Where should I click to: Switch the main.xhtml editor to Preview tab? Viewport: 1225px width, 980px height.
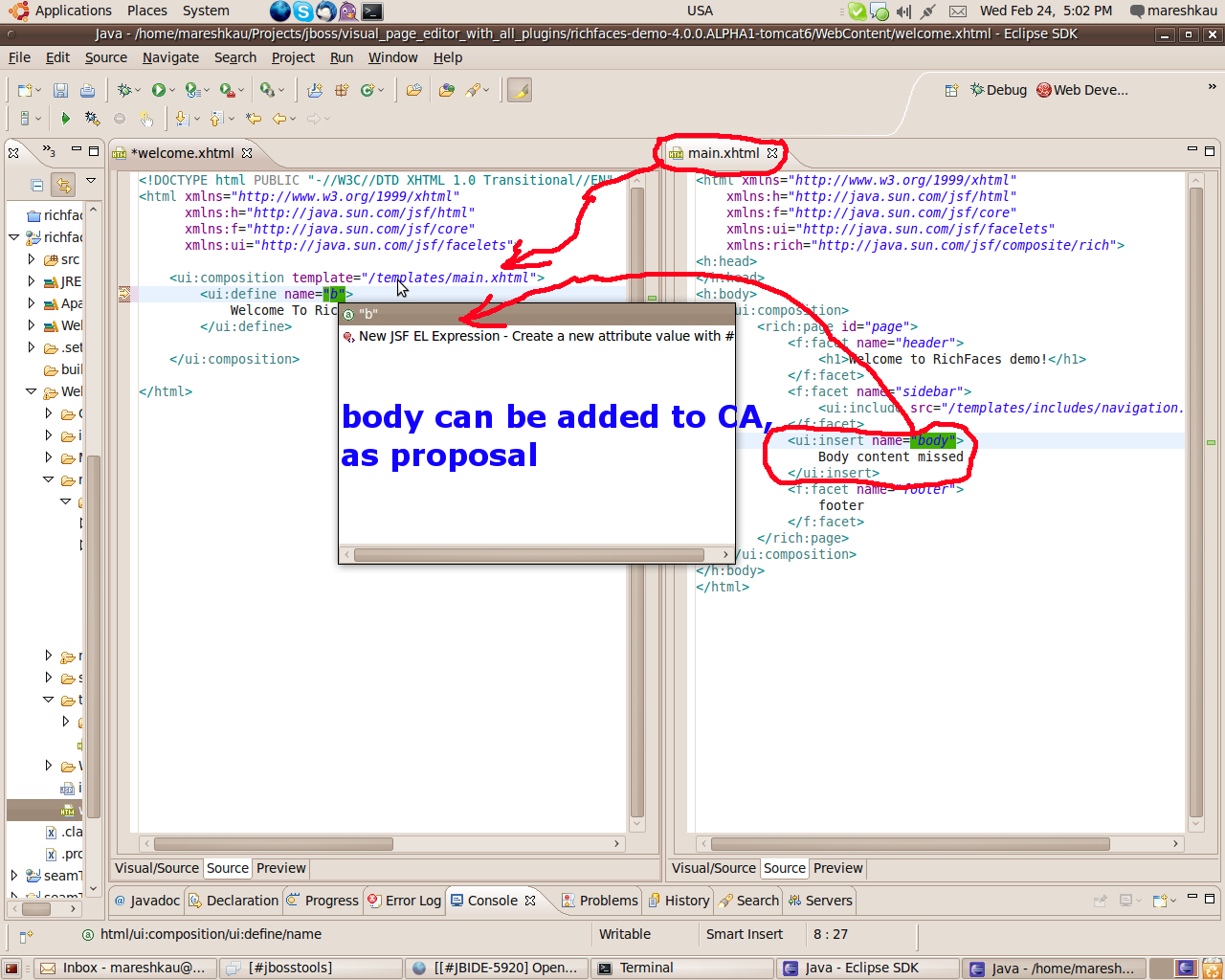point(838,868)
